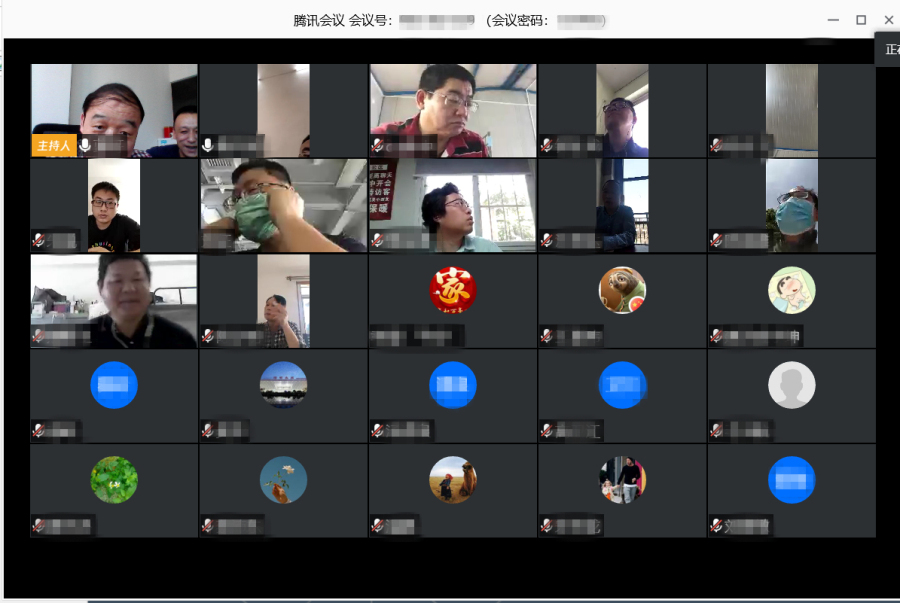Select video tile with red banner behind person
The height and width of the screenshot is (603, 900).
point(452,205)
